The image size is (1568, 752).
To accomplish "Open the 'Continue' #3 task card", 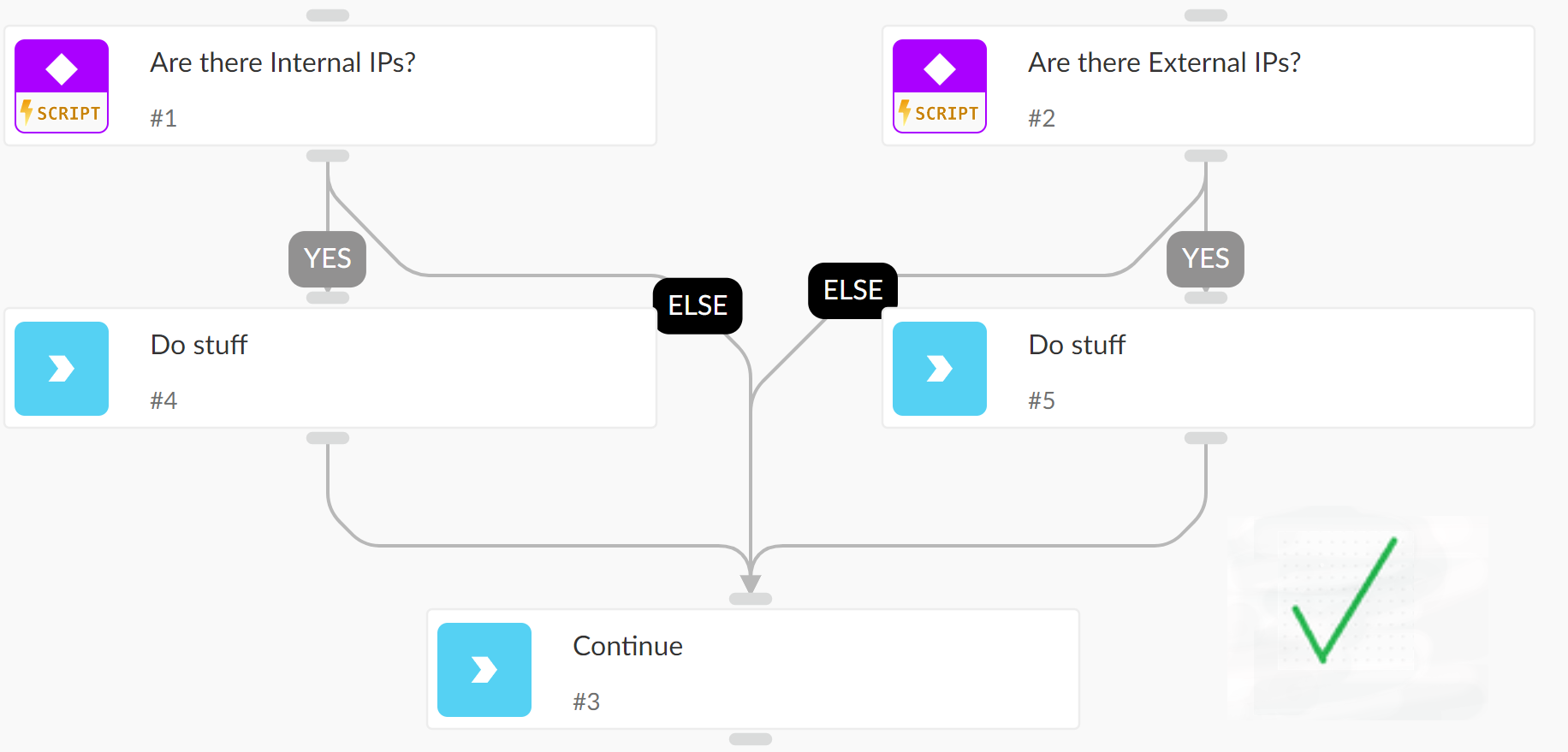I will 753,669.
